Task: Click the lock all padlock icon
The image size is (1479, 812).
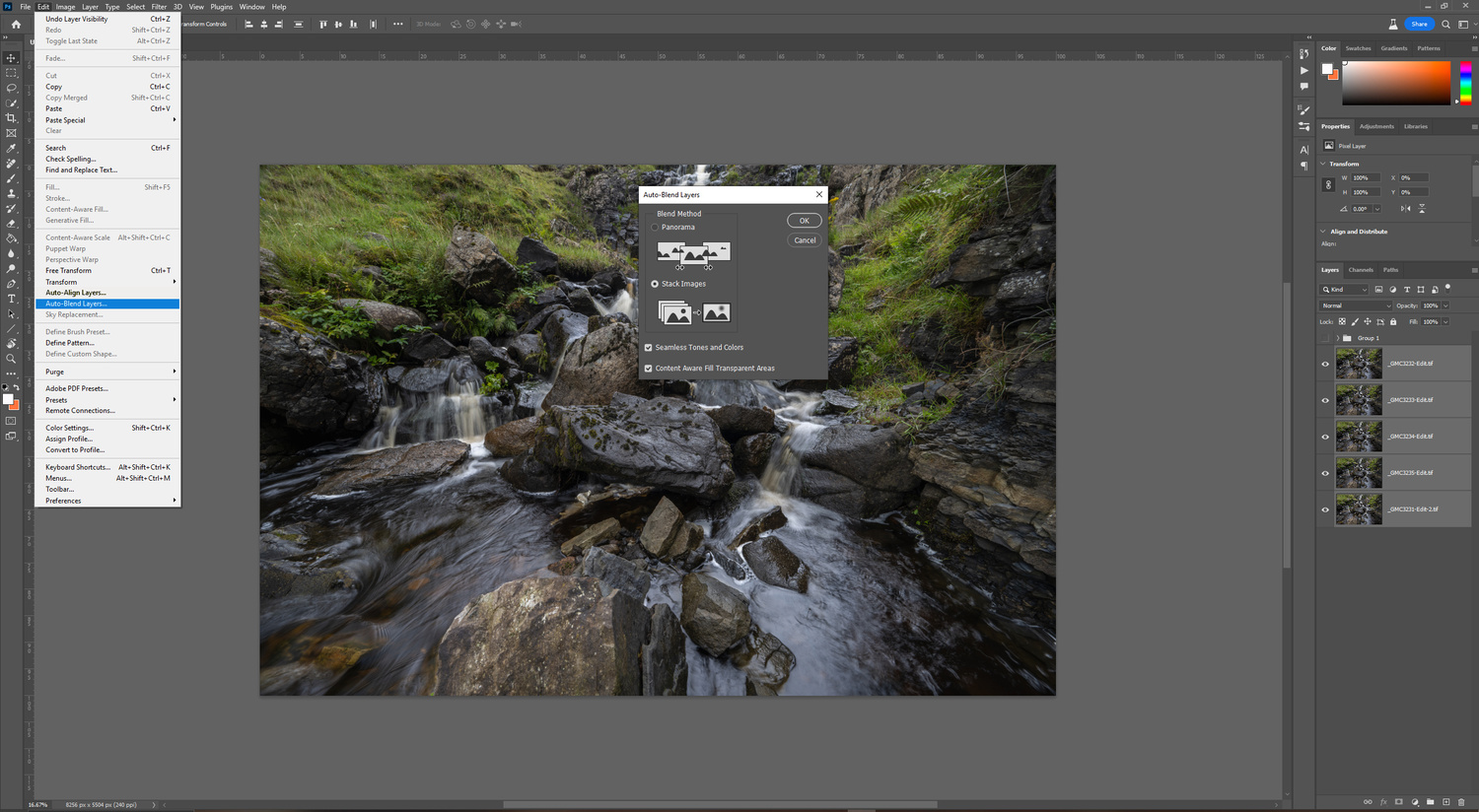Action: click(1393, 321)
